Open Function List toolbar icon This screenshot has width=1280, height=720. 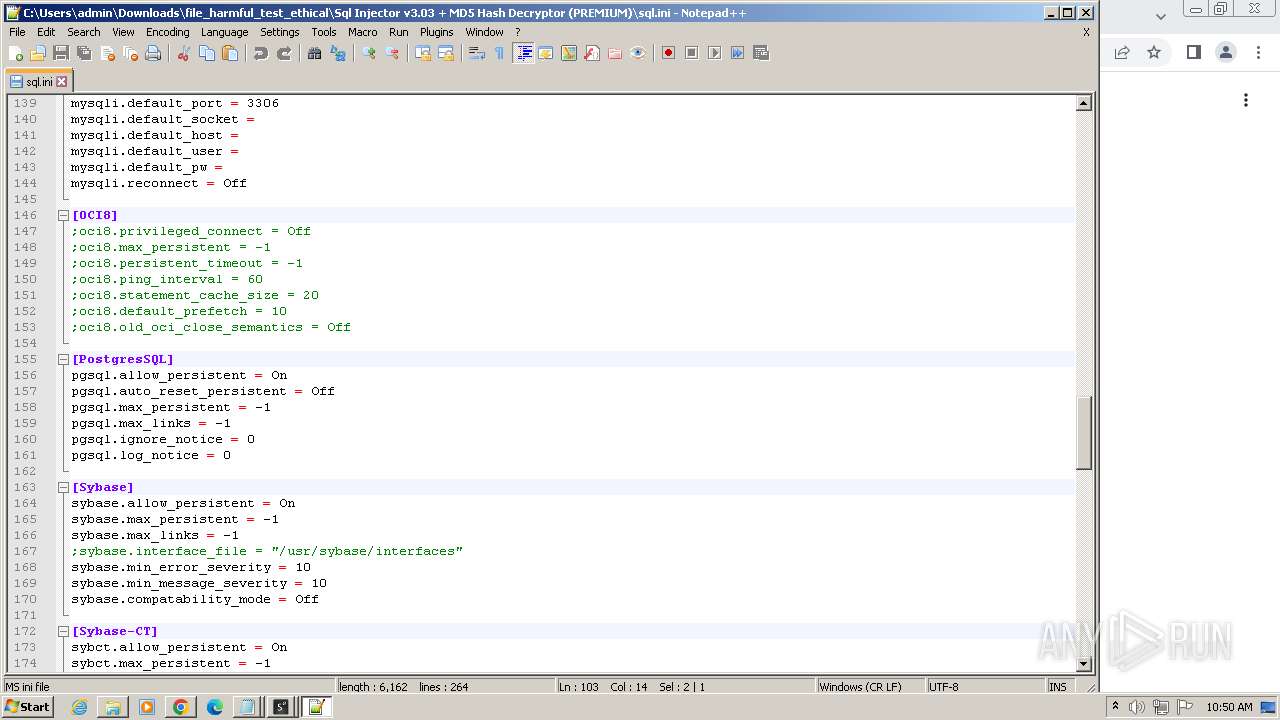(592, 53)
